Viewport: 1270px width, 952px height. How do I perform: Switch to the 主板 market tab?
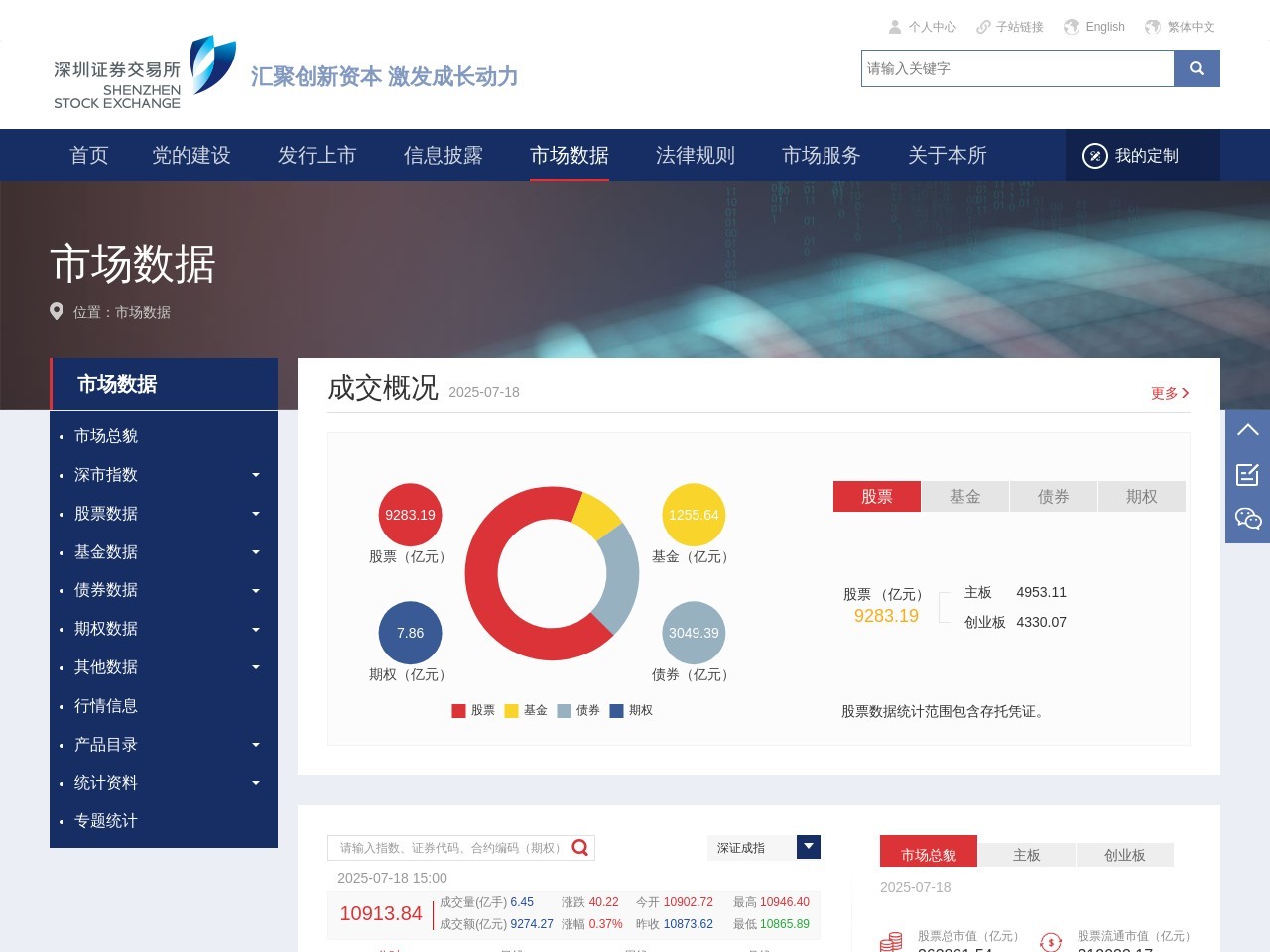pos(1027,855)
